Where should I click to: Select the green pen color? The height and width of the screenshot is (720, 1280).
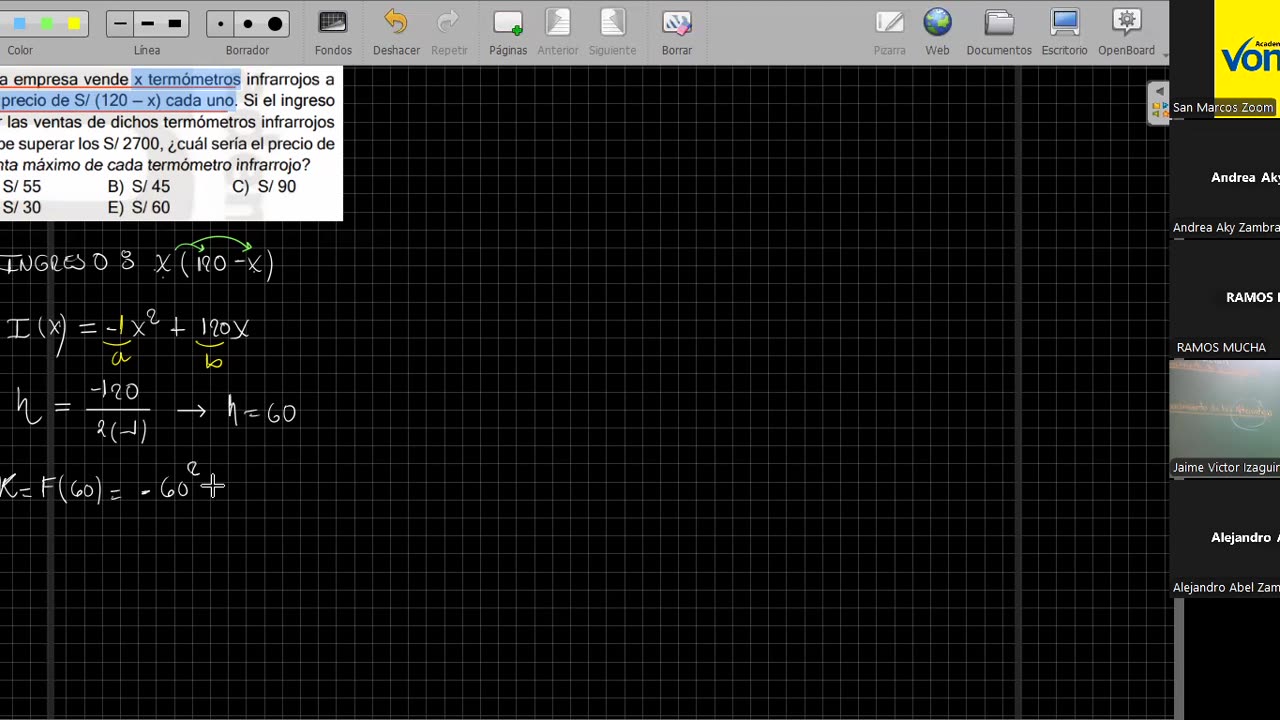46,23
